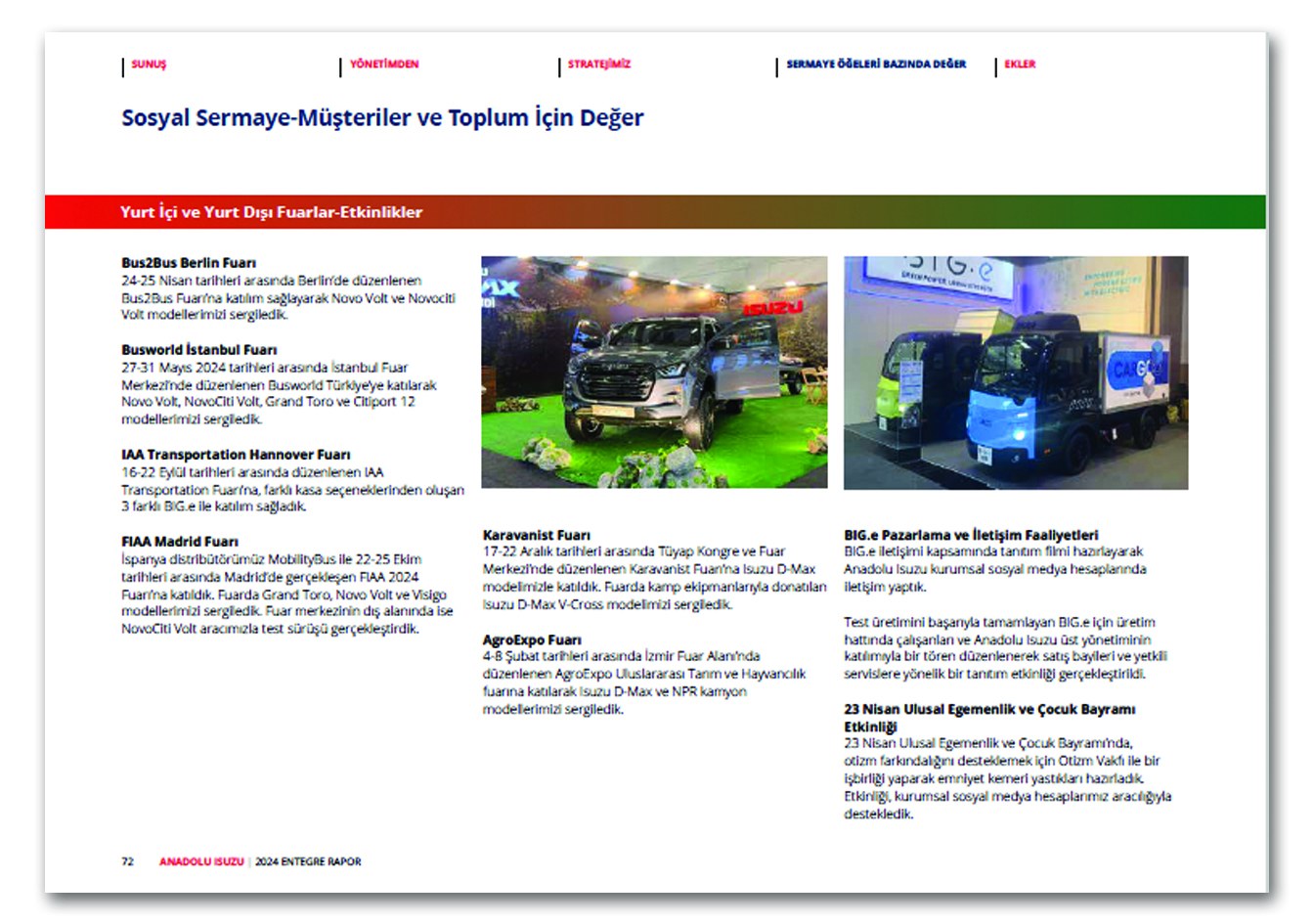Open the STRATEJİMİZ navigation tab
The height and width of the screenshot is (924, 1314).
pos(599,65)
